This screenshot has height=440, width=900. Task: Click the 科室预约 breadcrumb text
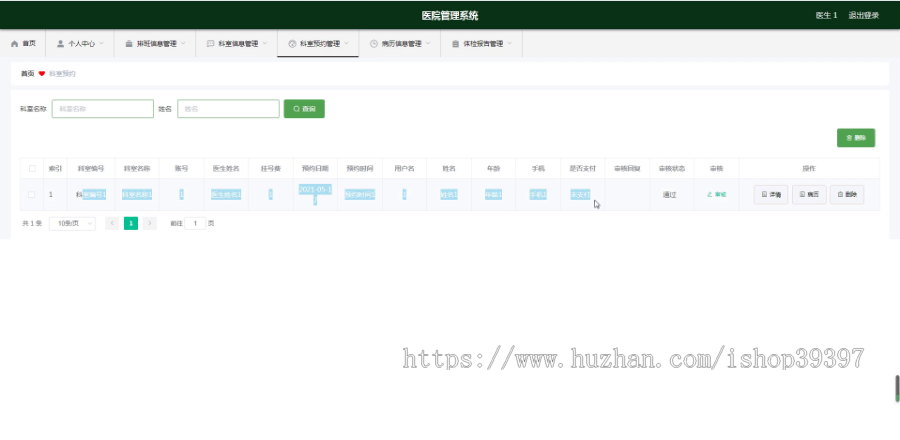coord(62,73)
